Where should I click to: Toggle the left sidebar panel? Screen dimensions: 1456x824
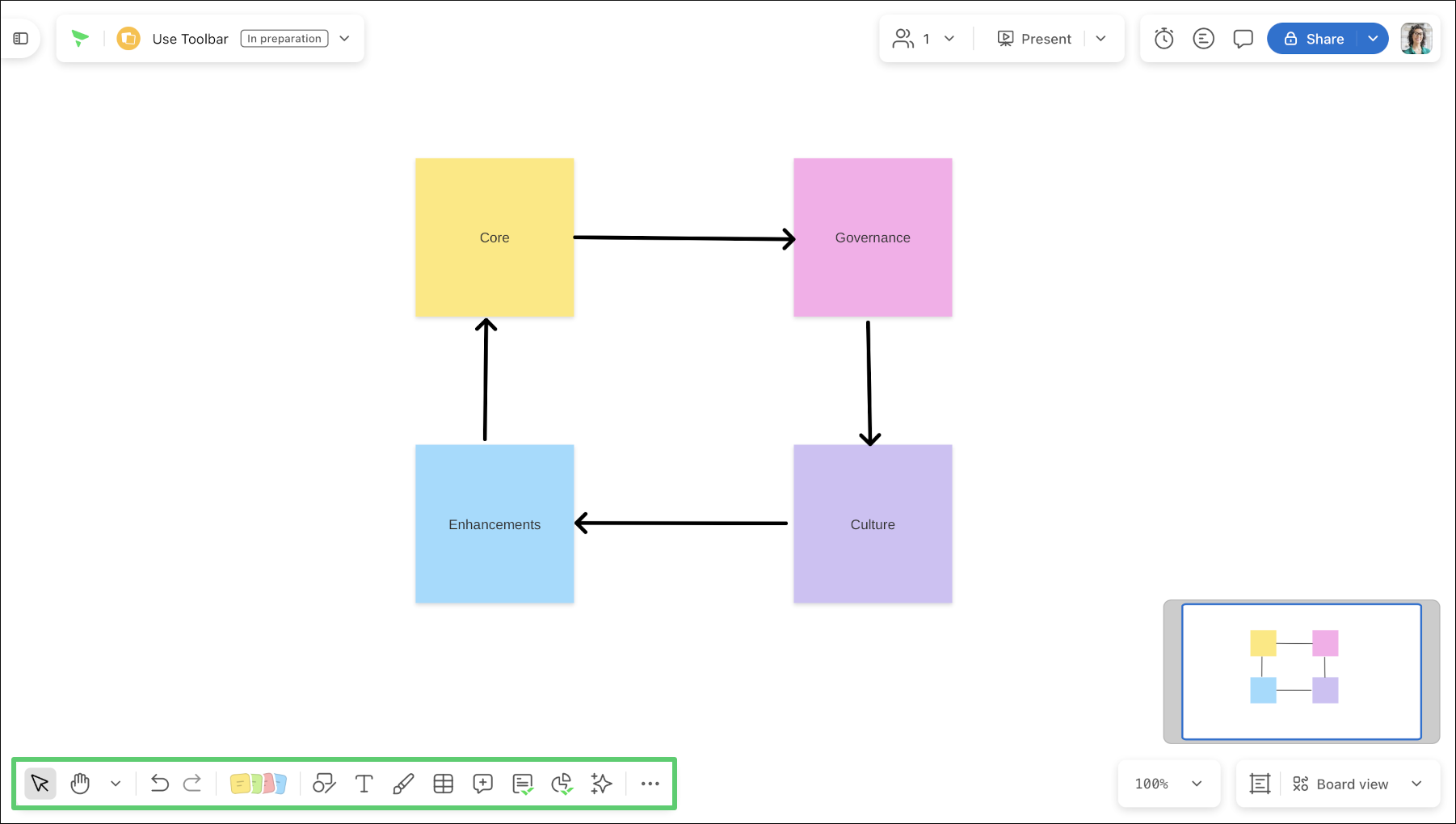[21, 38]
